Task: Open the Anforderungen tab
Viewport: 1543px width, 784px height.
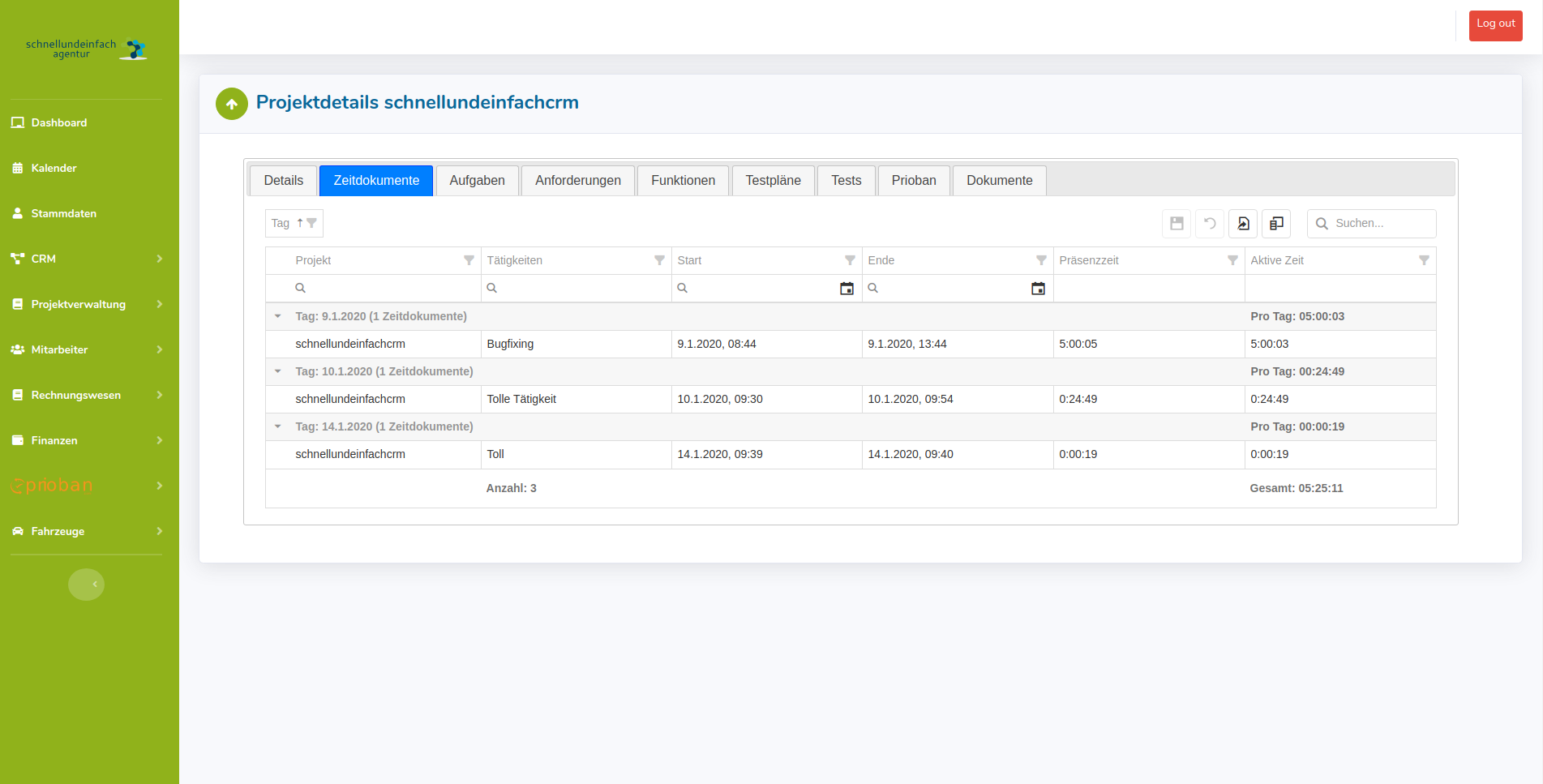Action: 578,181
